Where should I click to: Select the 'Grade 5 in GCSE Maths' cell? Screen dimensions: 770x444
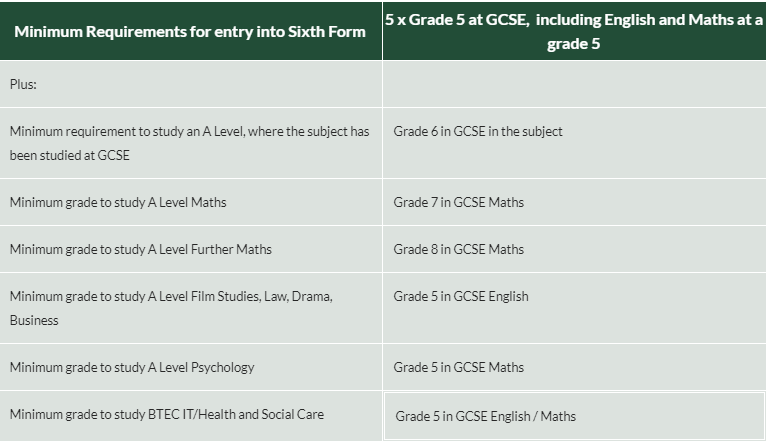click(x=574, y=367)
